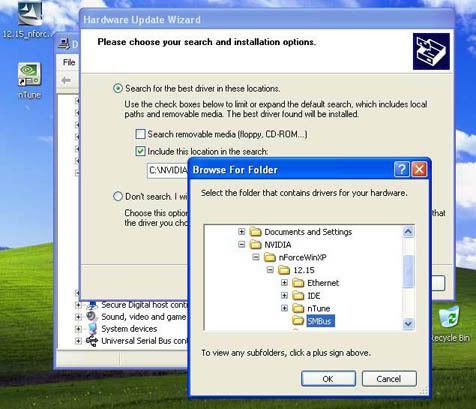Screen dimensions: 476x409
Task: Click the folder tree vertical scrollbar thumb
Action: tap(408, 271)
